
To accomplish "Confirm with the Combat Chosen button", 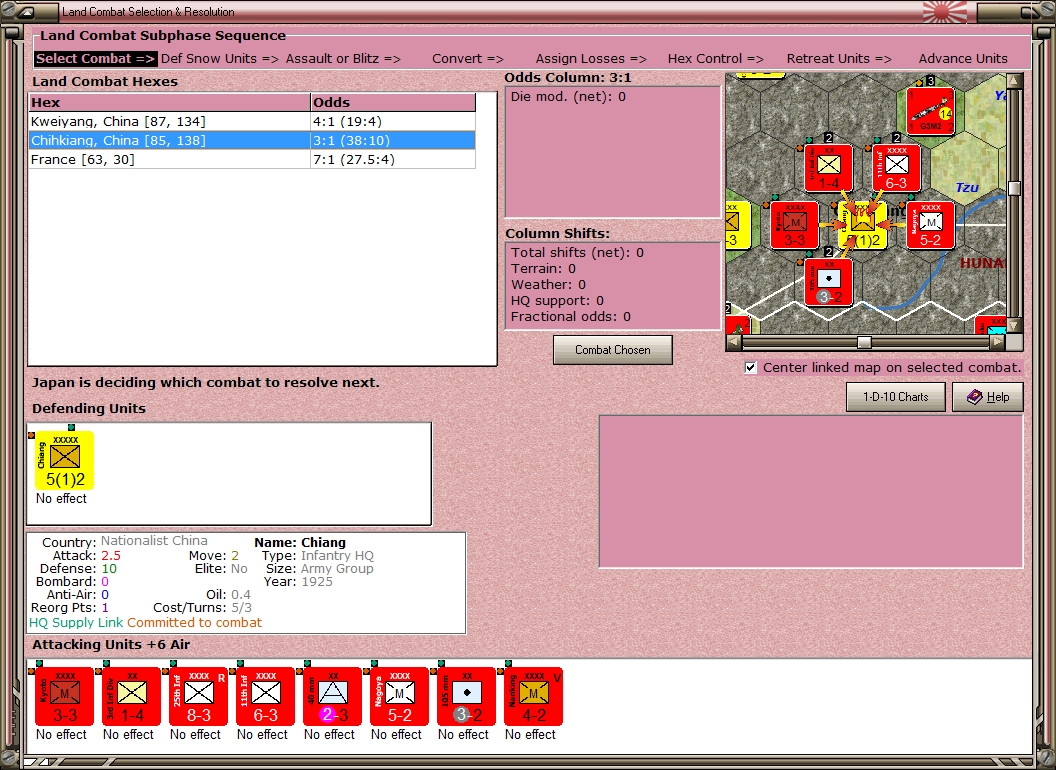I will click(x=613, y=350).
